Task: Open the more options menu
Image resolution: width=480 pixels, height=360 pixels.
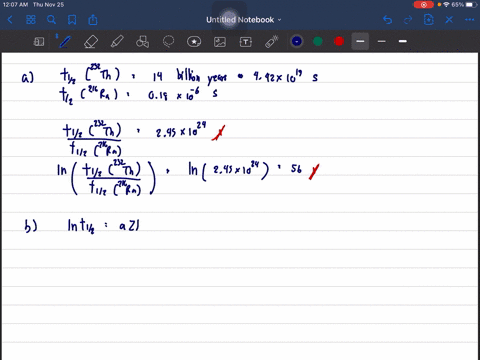Action: pyautogui.click(x=470, y=20)
